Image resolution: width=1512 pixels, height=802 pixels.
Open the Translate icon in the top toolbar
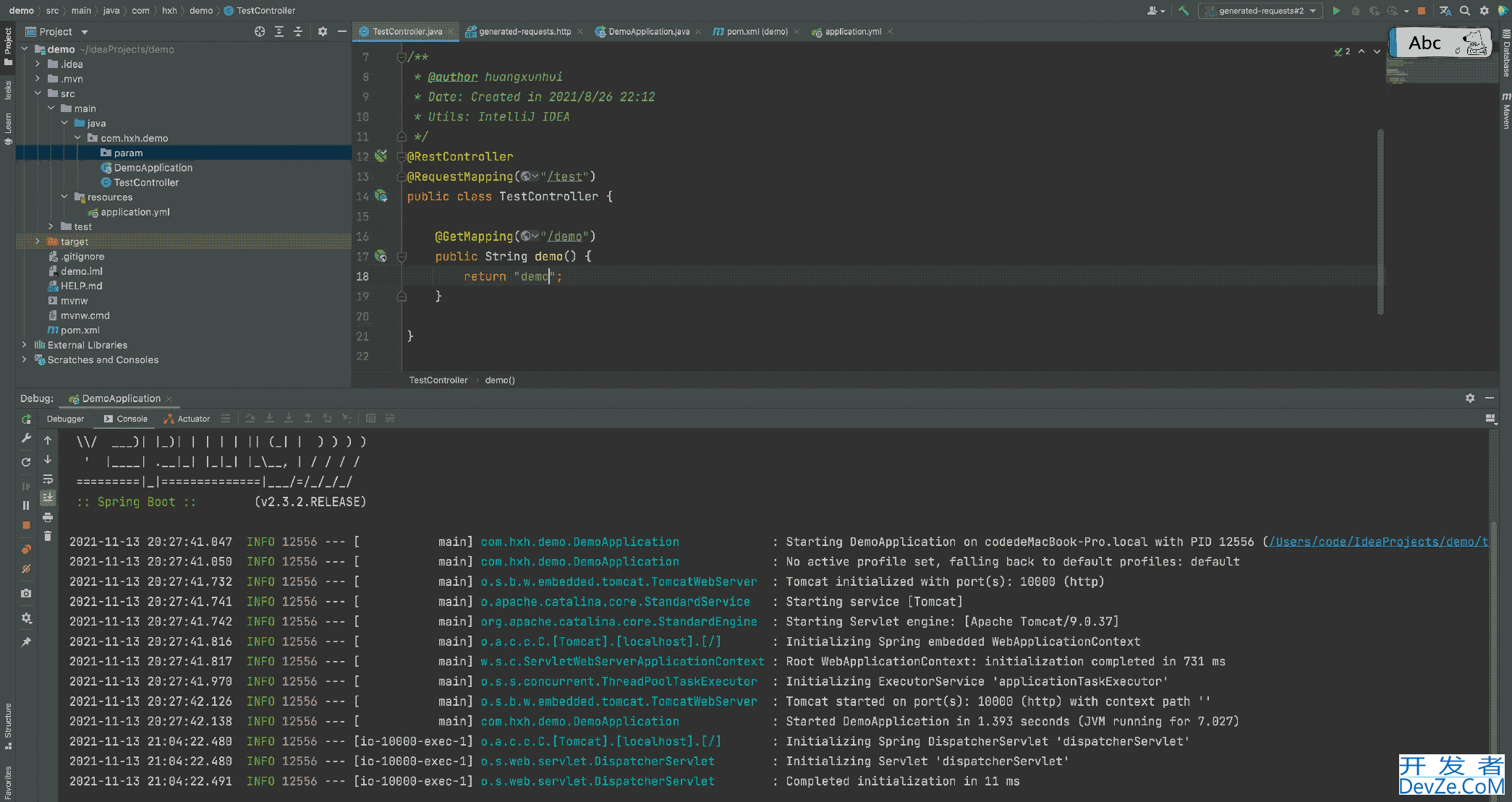pyautogui.click(x=1445, y=11)
